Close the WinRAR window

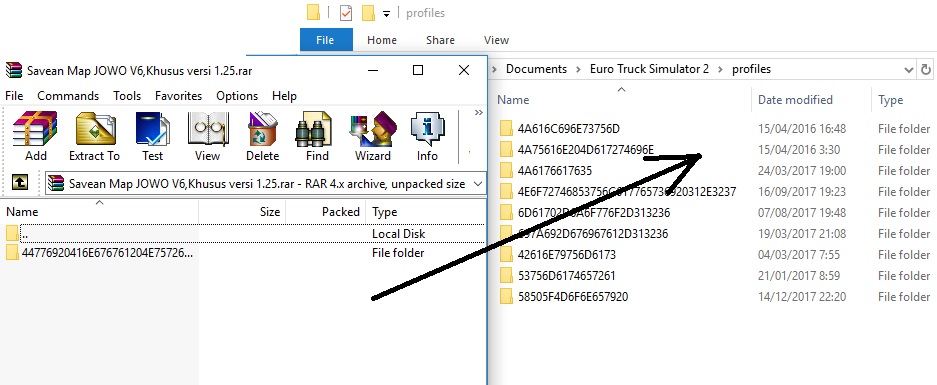[x=464, y=70]
